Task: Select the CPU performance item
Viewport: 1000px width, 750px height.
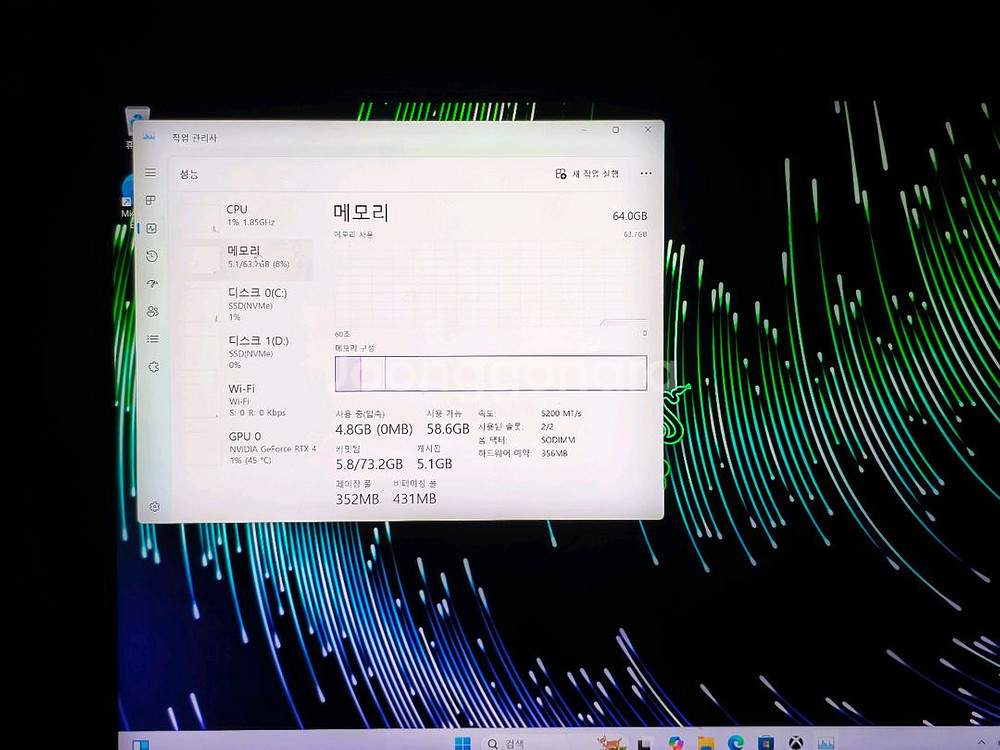Action: (246, 216)
